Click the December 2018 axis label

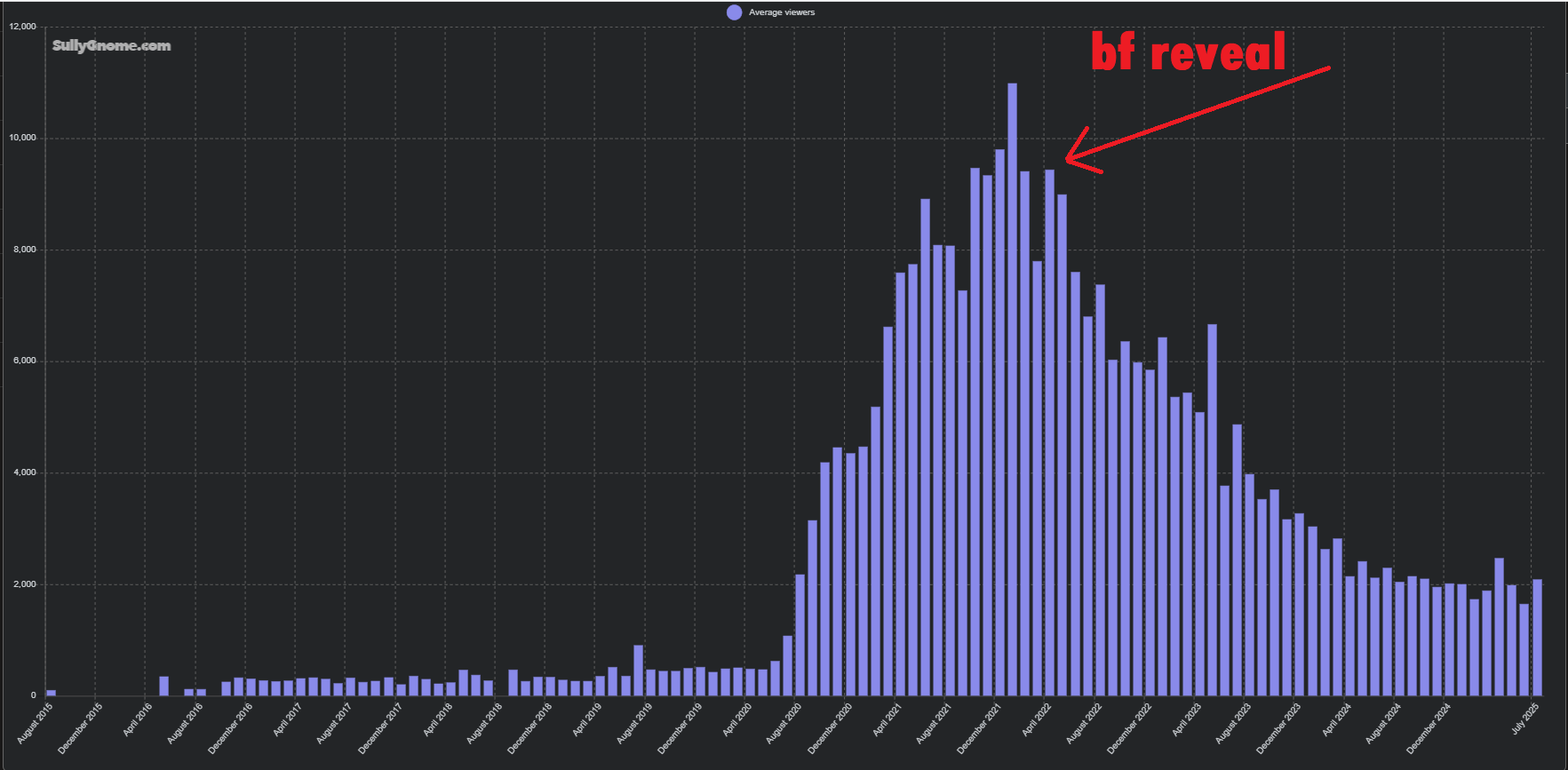tap(530, 727)
